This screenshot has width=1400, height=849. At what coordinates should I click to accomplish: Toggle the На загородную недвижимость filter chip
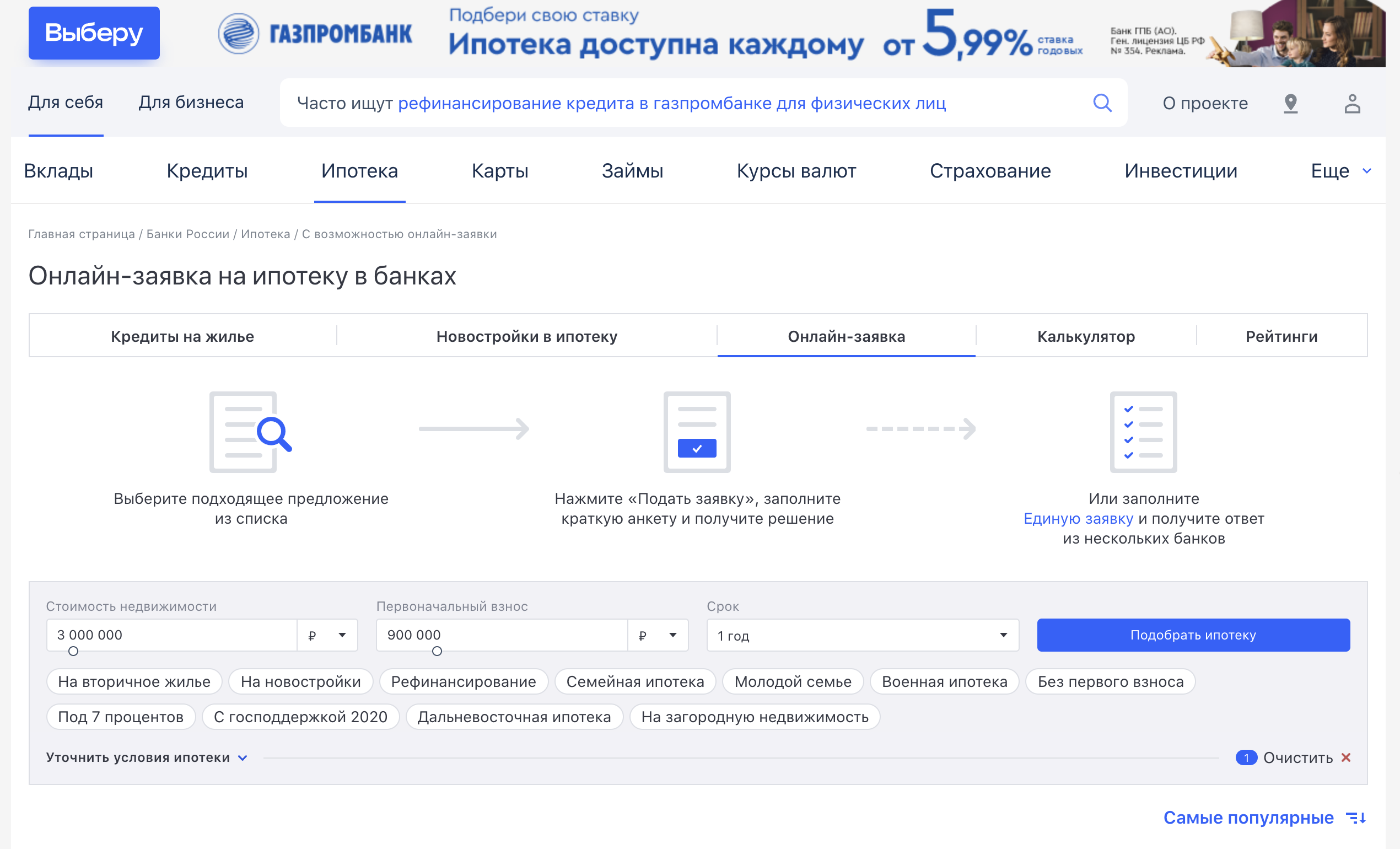pos(755,717)
